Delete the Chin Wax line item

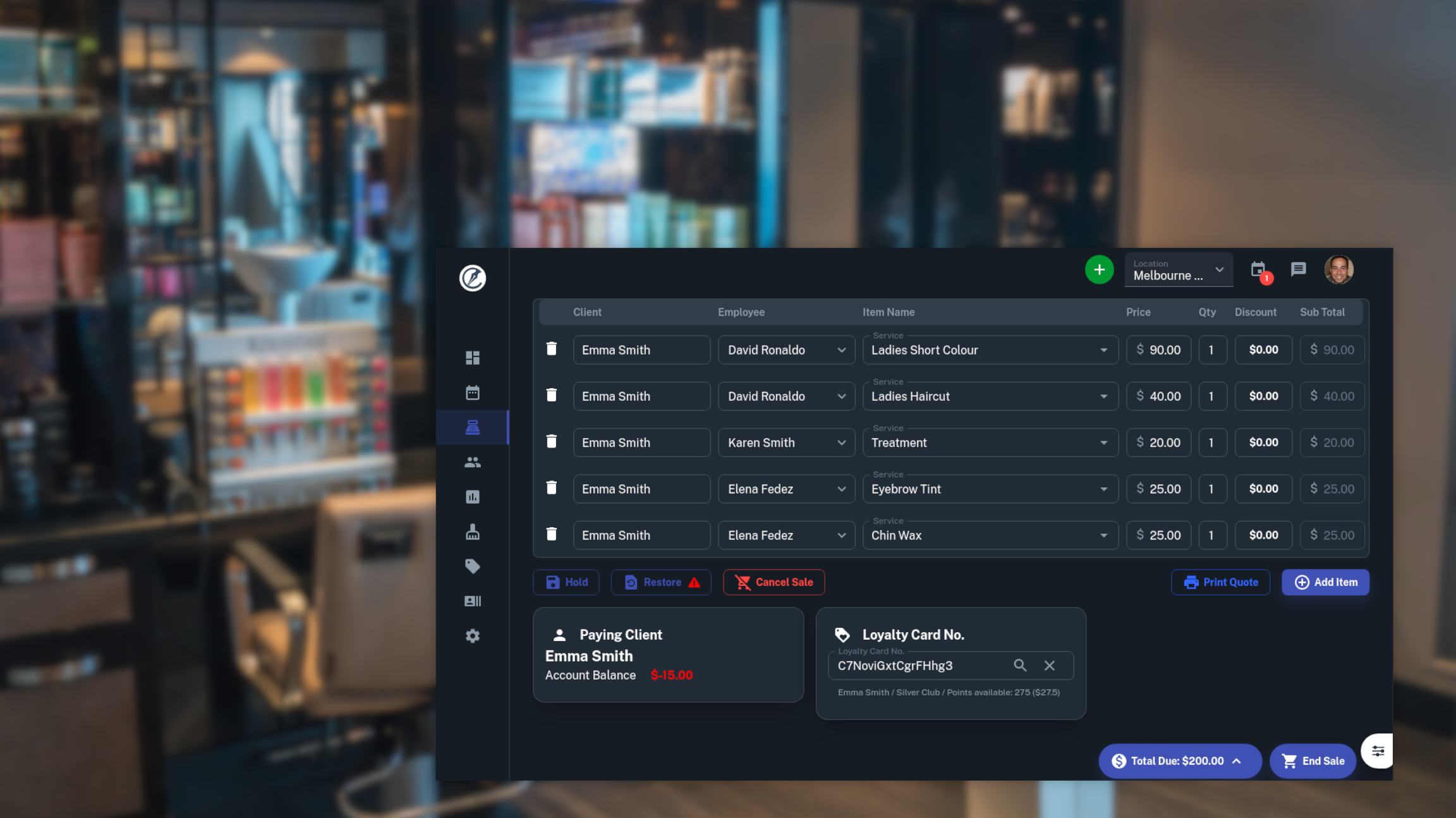click(551, 534)
